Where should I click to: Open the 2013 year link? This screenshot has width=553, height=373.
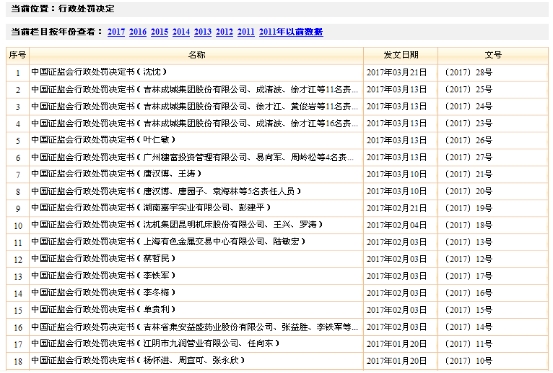203,32
